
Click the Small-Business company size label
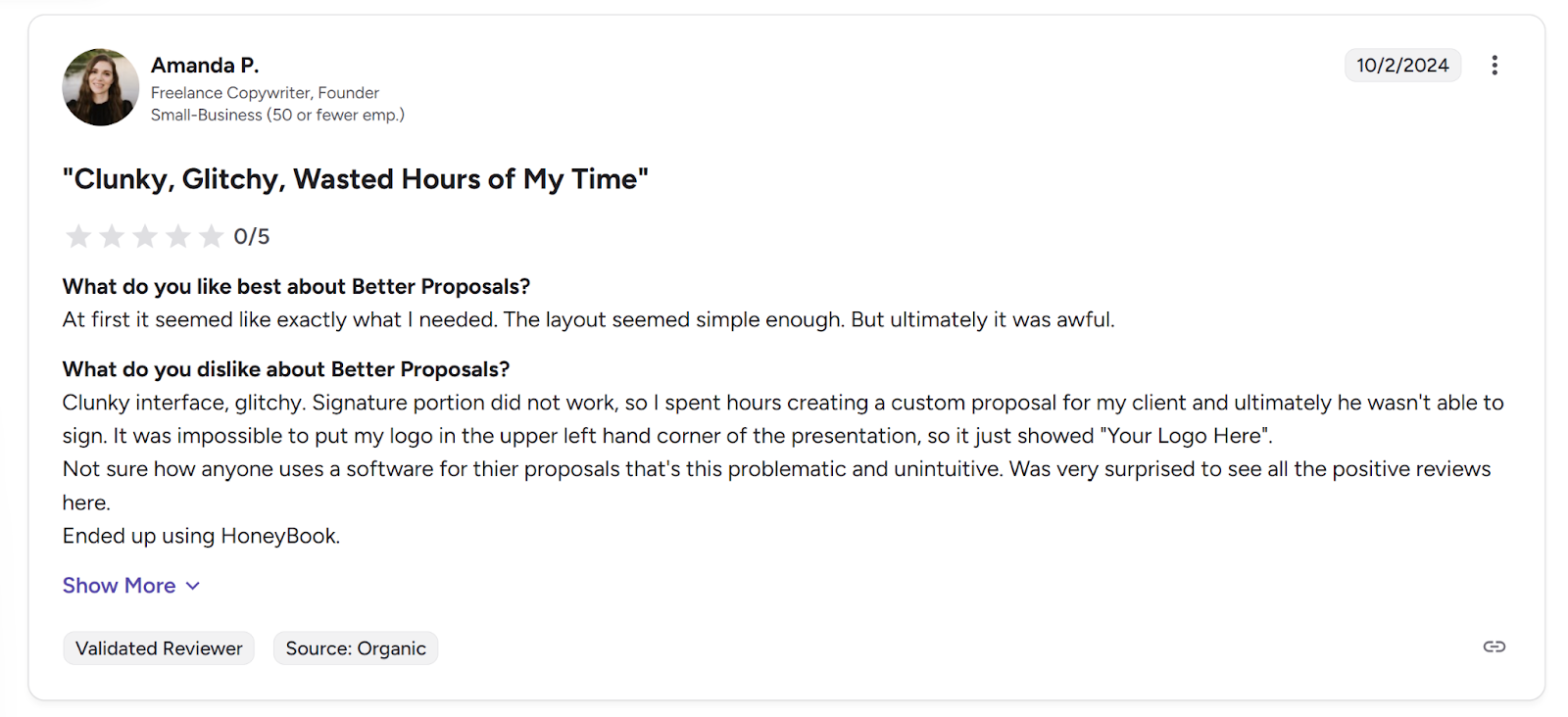277,115
